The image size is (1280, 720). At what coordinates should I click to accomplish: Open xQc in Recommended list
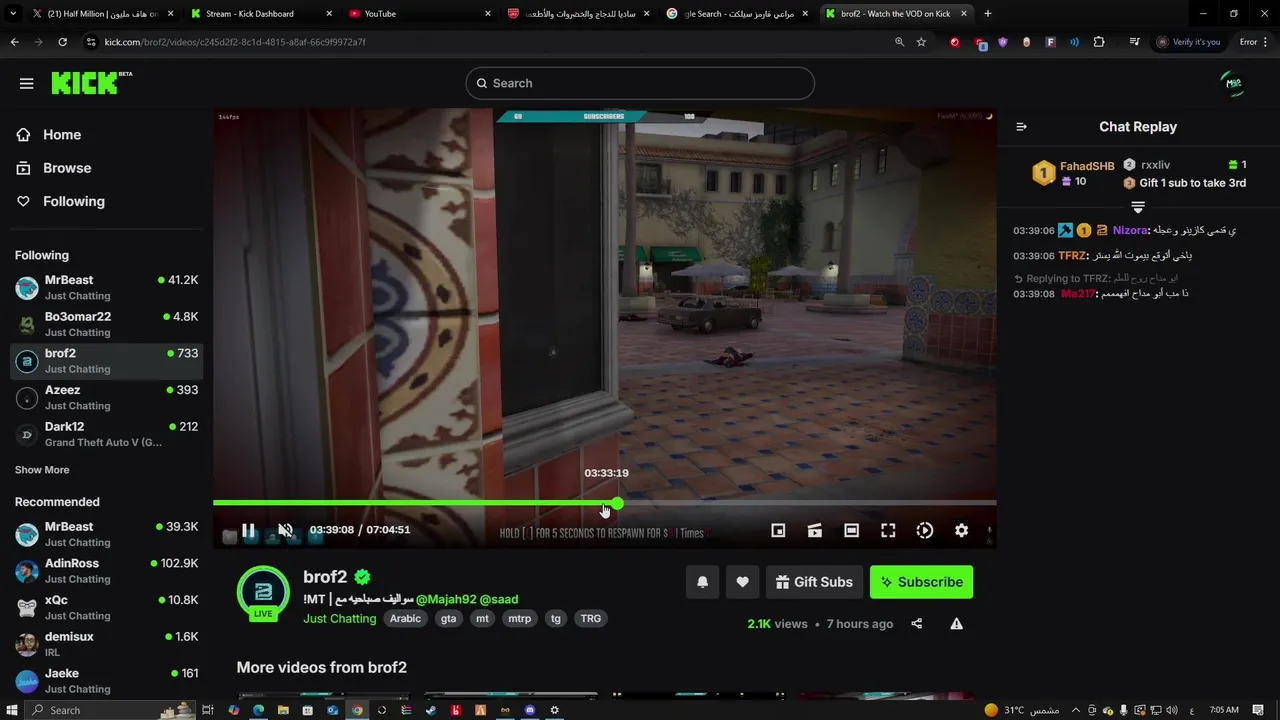105,608
